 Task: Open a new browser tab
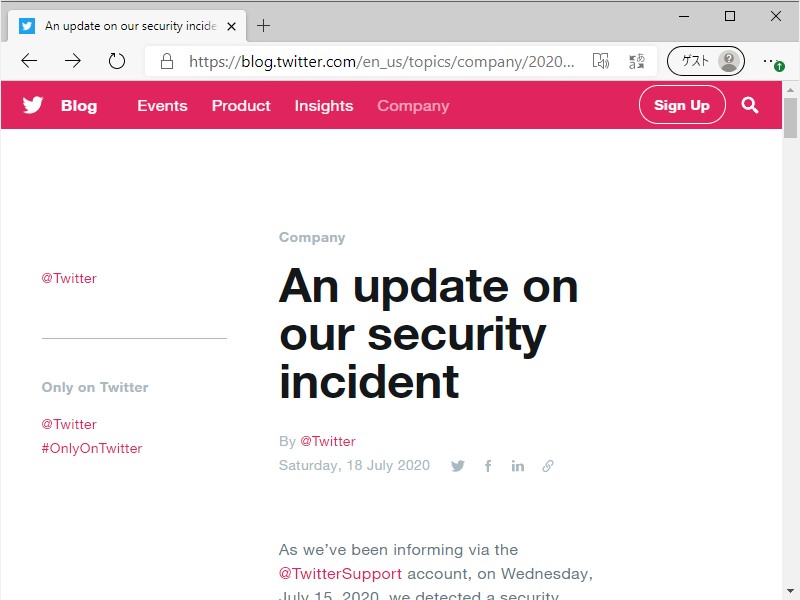coord(264,26)
